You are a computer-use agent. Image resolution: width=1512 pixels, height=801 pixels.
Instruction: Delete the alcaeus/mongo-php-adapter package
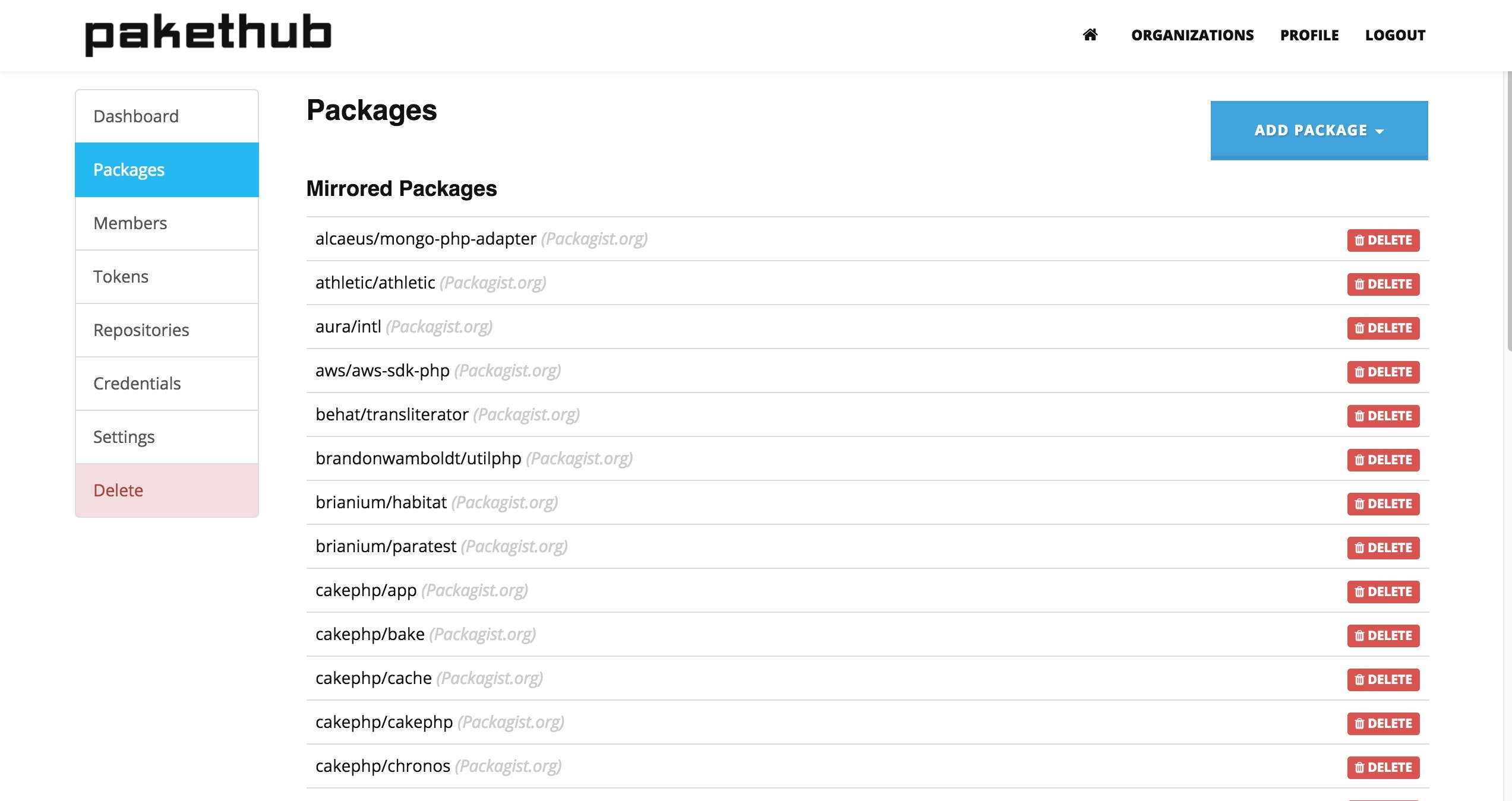click(x=1382, y=240)
